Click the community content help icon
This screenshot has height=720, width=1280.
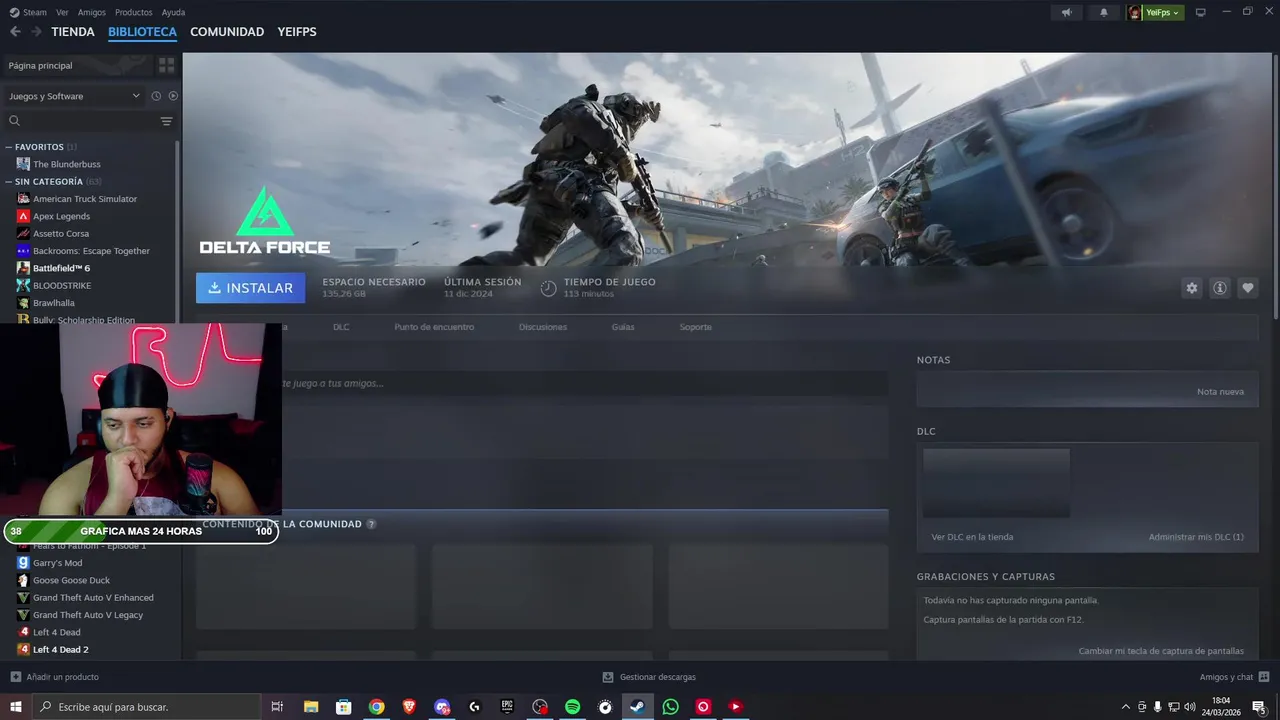[371, 524]
